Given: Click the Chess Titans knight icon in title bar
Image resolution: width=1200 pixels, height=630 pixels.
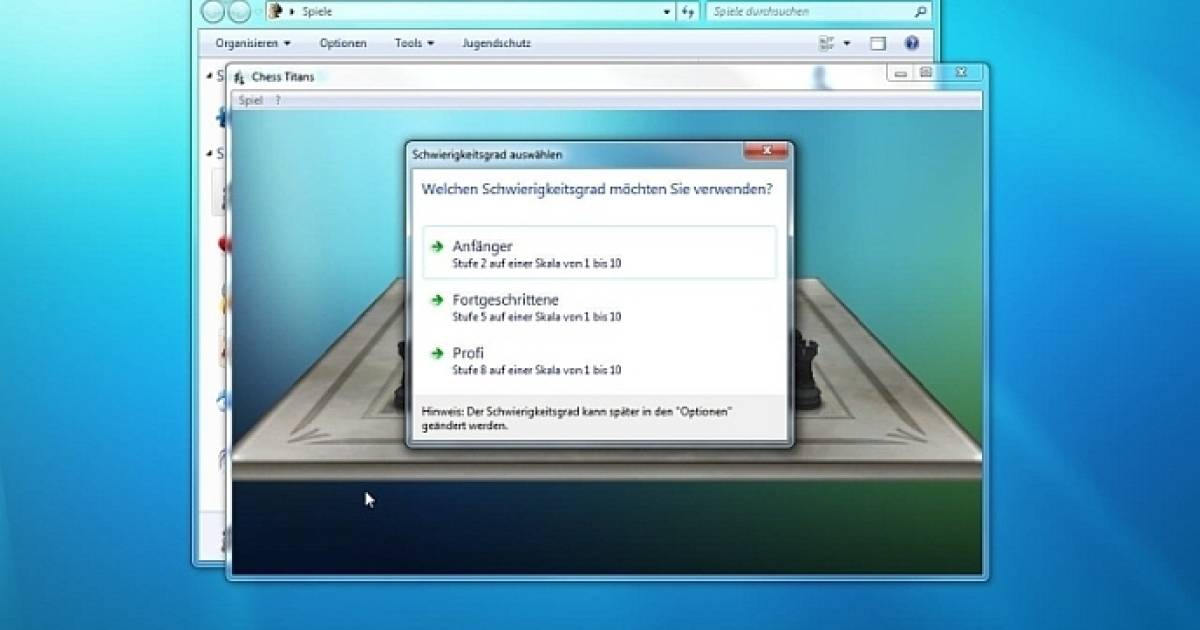Looking at the screenshot, I should click(239, 76).
